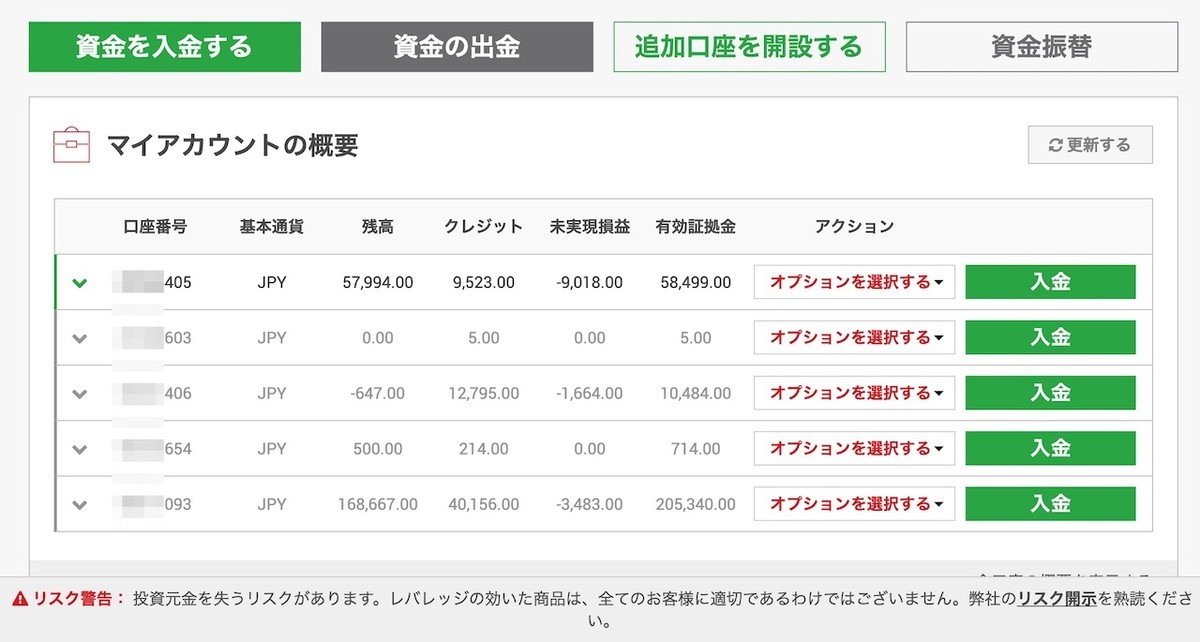The image size is (1200, 642).
Task: Click unrealized loss value -1,664.00
Action: click(590, 394)
